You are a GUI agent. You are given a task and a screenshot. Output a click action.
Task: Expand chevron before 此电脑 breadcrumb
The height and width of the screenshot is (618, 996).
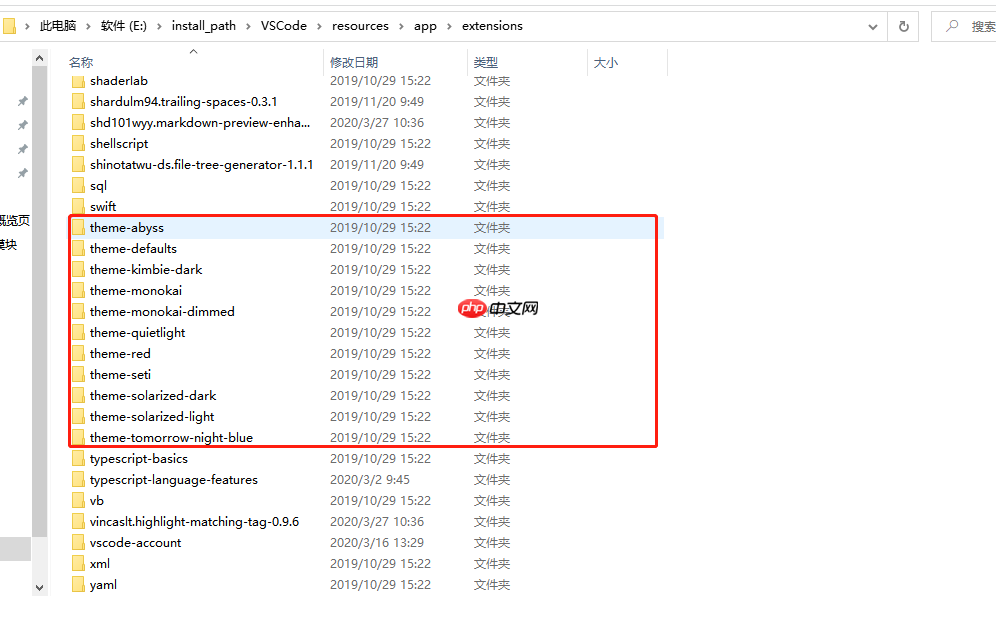27,27
